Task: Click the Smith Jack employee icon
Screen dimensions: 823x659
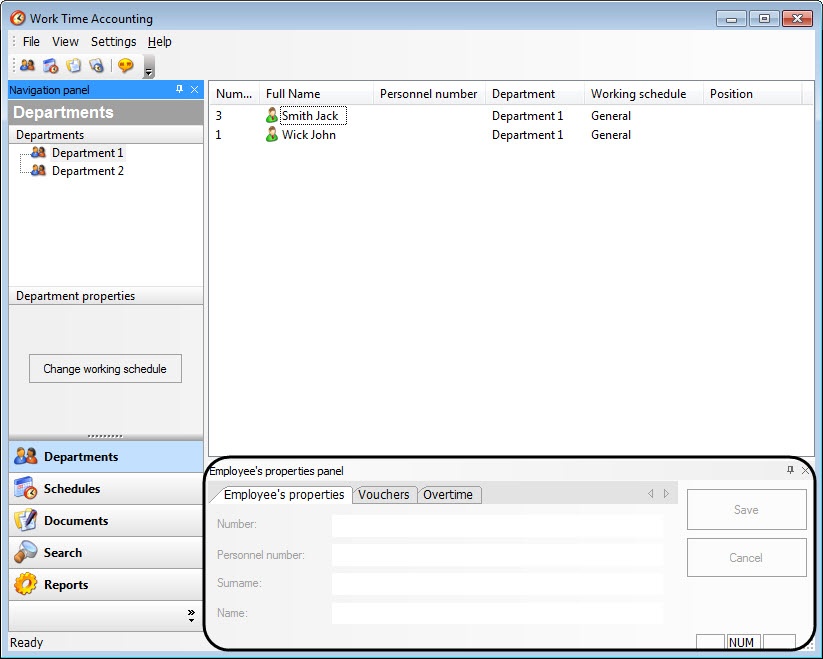Action: tap(272, 116)
